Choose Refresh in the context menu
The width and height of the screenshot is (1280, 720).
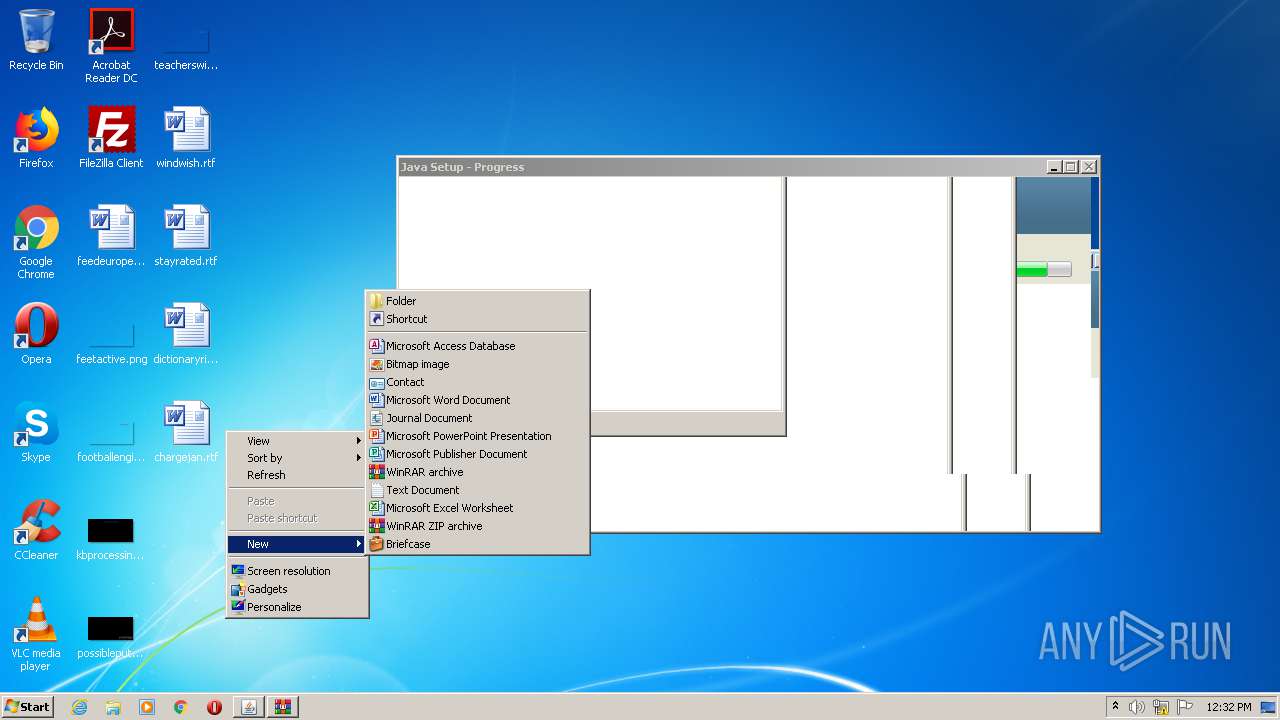(x=297, y=475)
